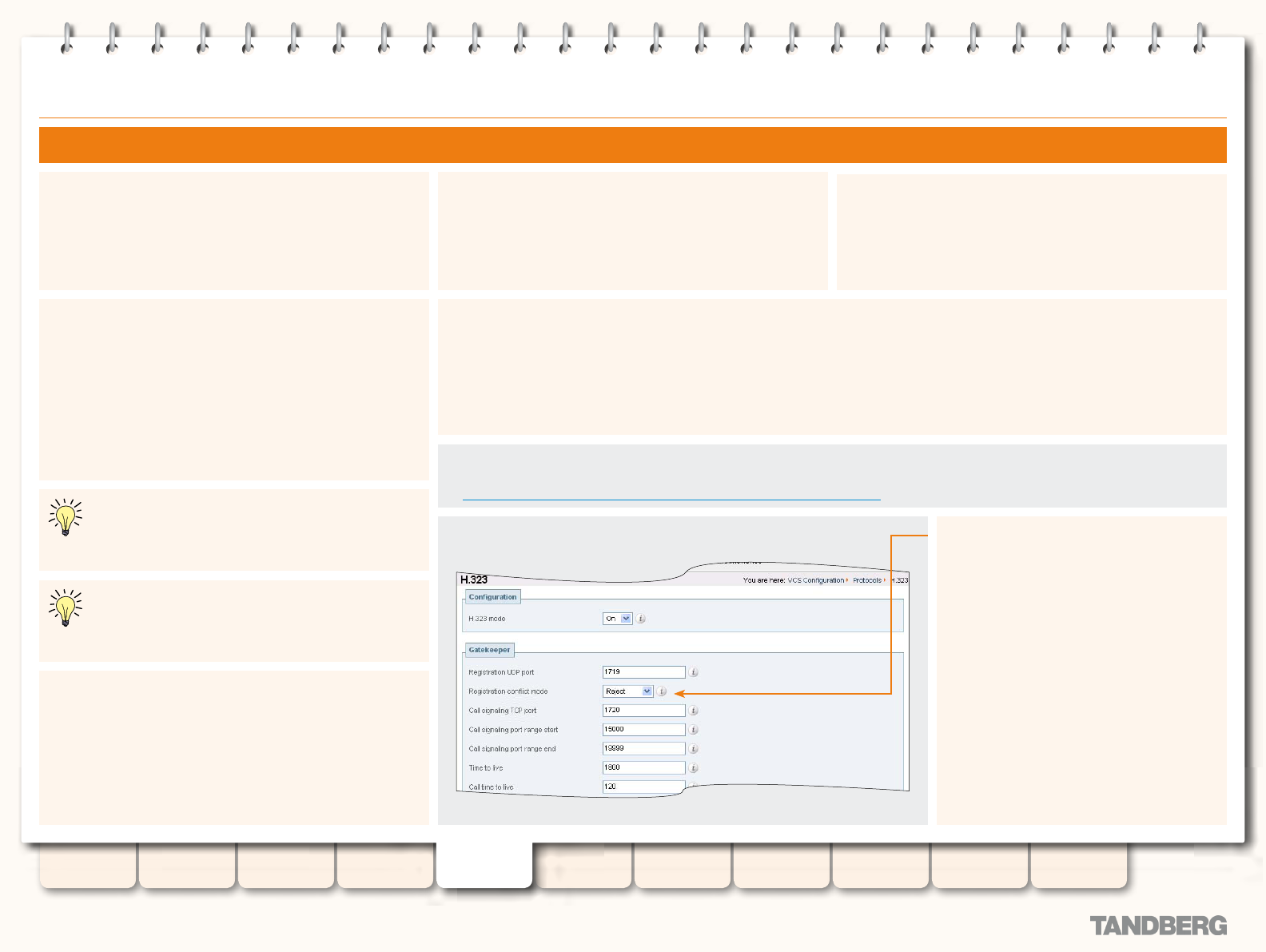Show info for Call signaling port range end
Image resolution: width=1266 pixels, height=952 pixels.
tap(694, 749)
